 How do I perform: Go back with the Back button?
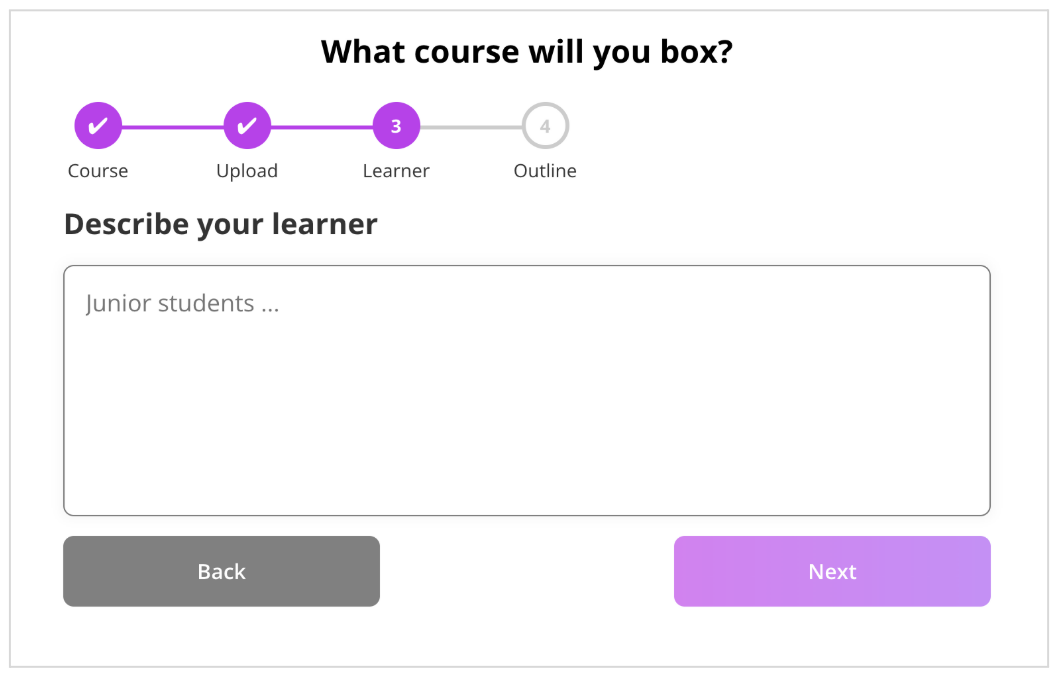221,571
